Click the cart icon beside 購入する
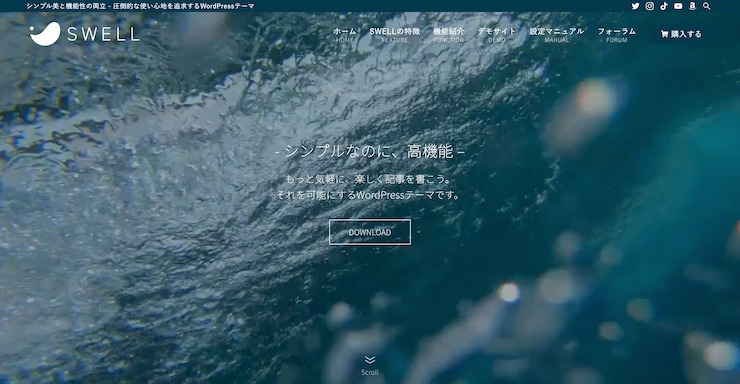 [x=664, y=34]
